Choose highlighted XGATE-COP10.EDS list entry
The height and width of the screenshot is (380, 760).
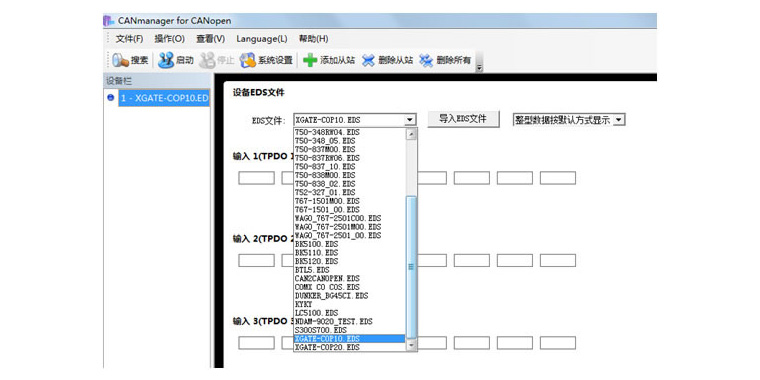click(x=349, y=339)
